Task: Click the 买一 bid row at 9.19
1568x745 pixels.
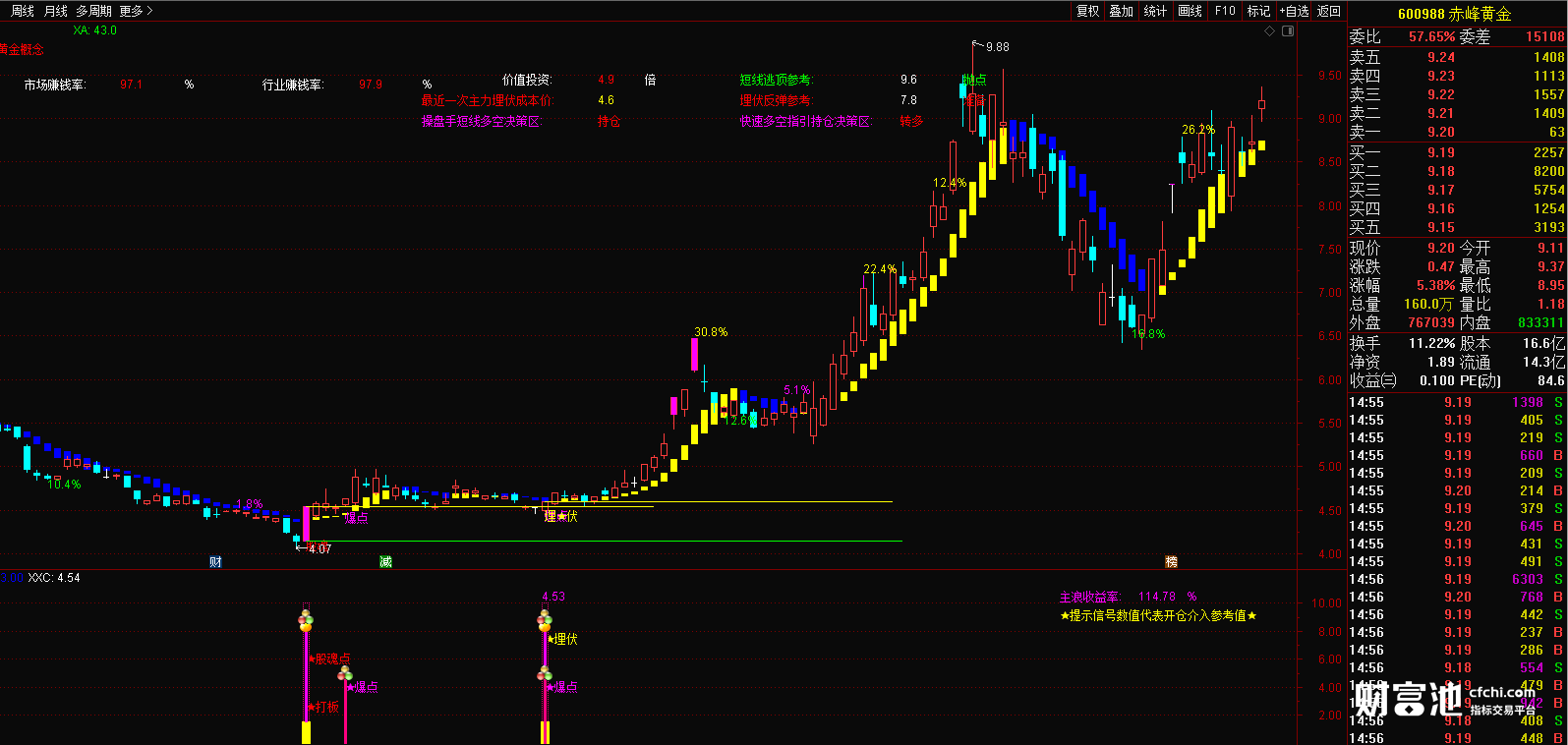Action: tap(1457, 152)
